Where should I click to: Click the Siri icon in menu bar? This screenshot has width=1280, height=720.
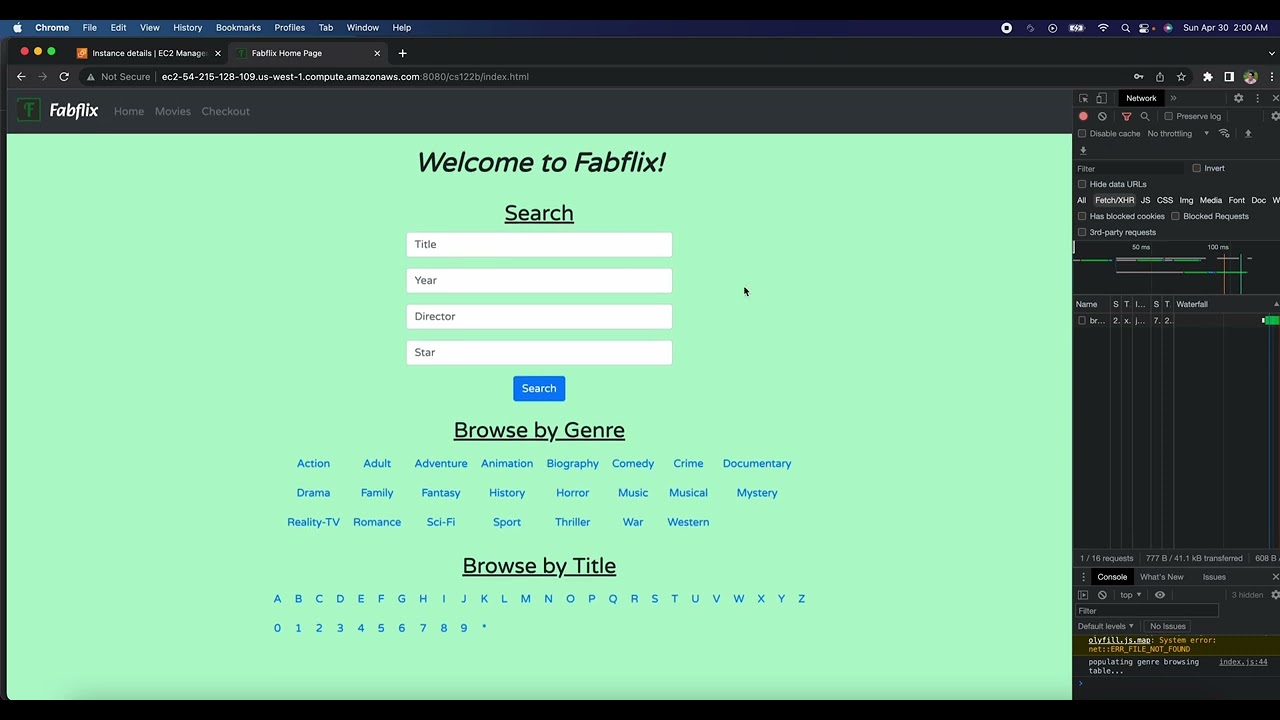point(1168,28)
